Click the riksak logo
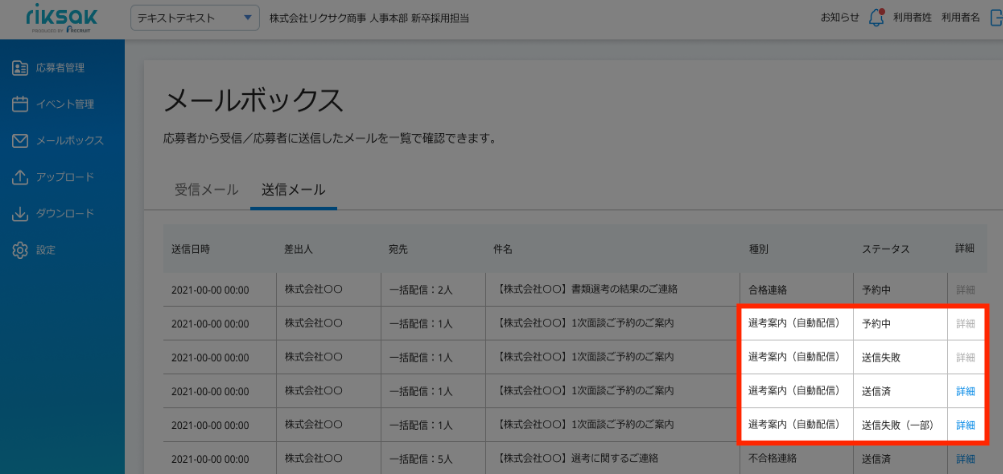This screenshot has width=1003, height=474. (61, 19)
